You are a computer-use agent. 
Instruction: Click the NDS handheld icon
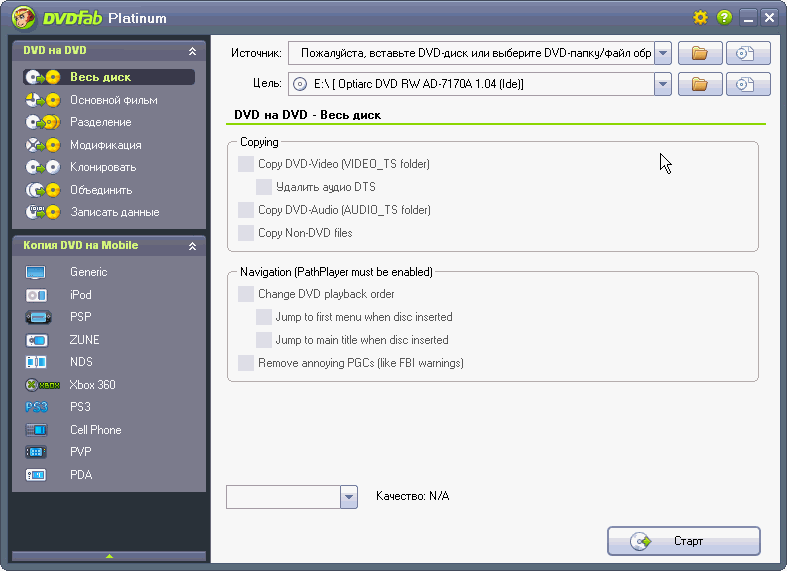[x=36, y=362]
